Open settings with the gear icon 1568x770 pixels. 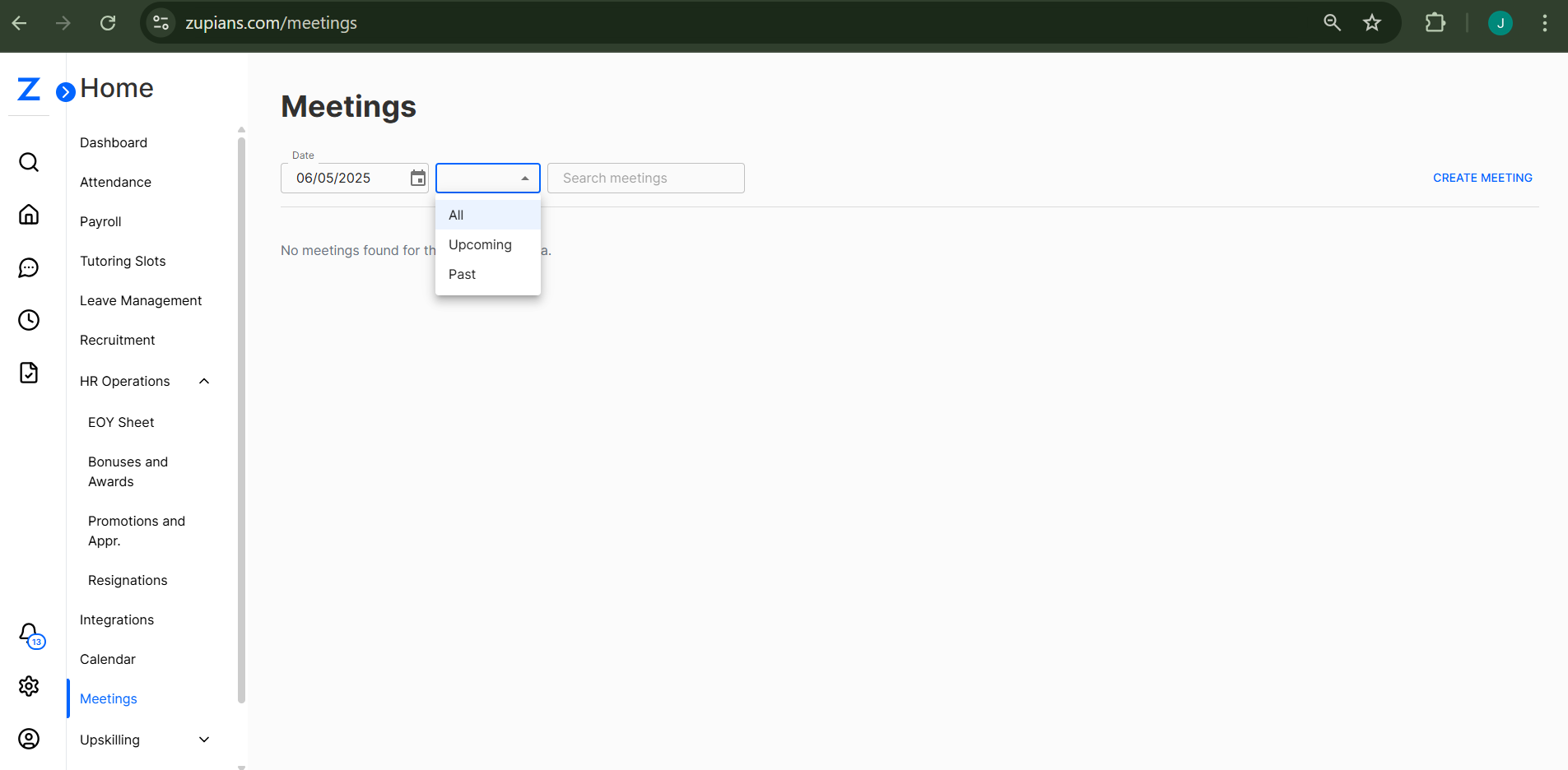29,686
